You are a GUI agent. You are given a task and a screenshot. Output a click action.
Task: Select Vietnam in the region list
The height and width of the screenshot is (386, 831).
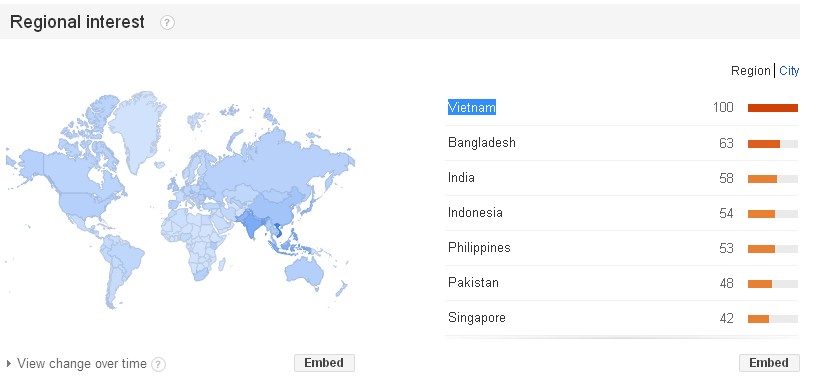point(472,108)
